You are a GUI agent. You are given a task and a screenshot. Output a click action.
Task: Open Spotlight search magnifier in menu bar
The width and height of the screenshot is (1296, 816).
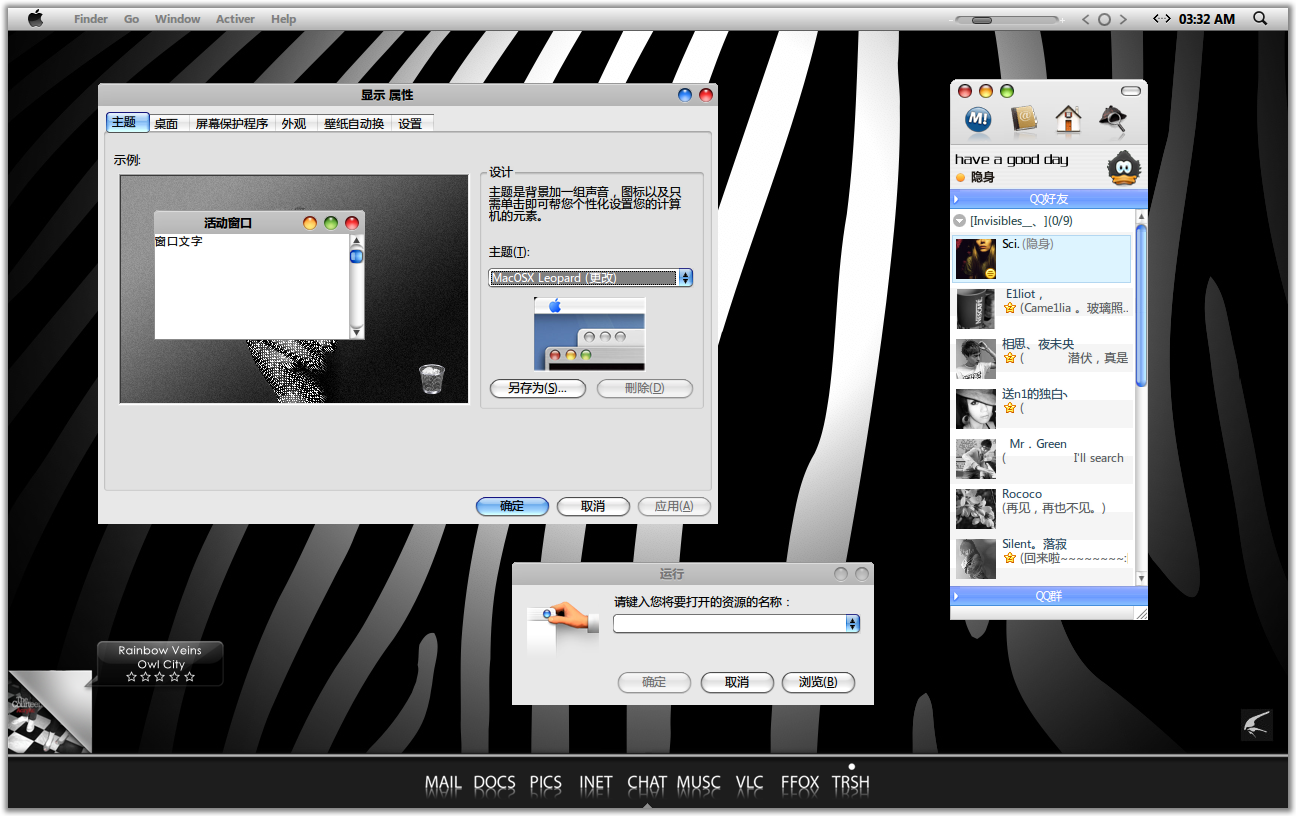click(x=1260, y=18)
